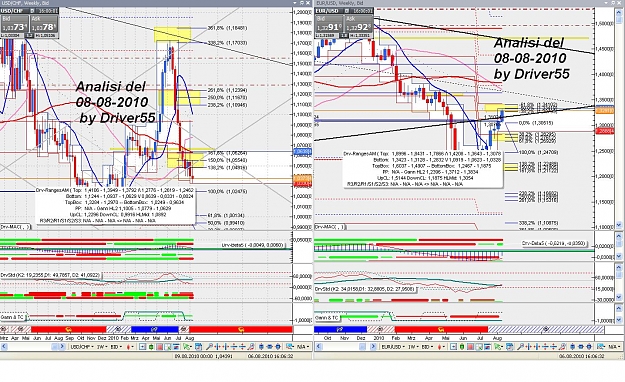Open the 1W period dropdown in EUR/USD toolbar
Screen dimensions: 625x382
point(413,347)
